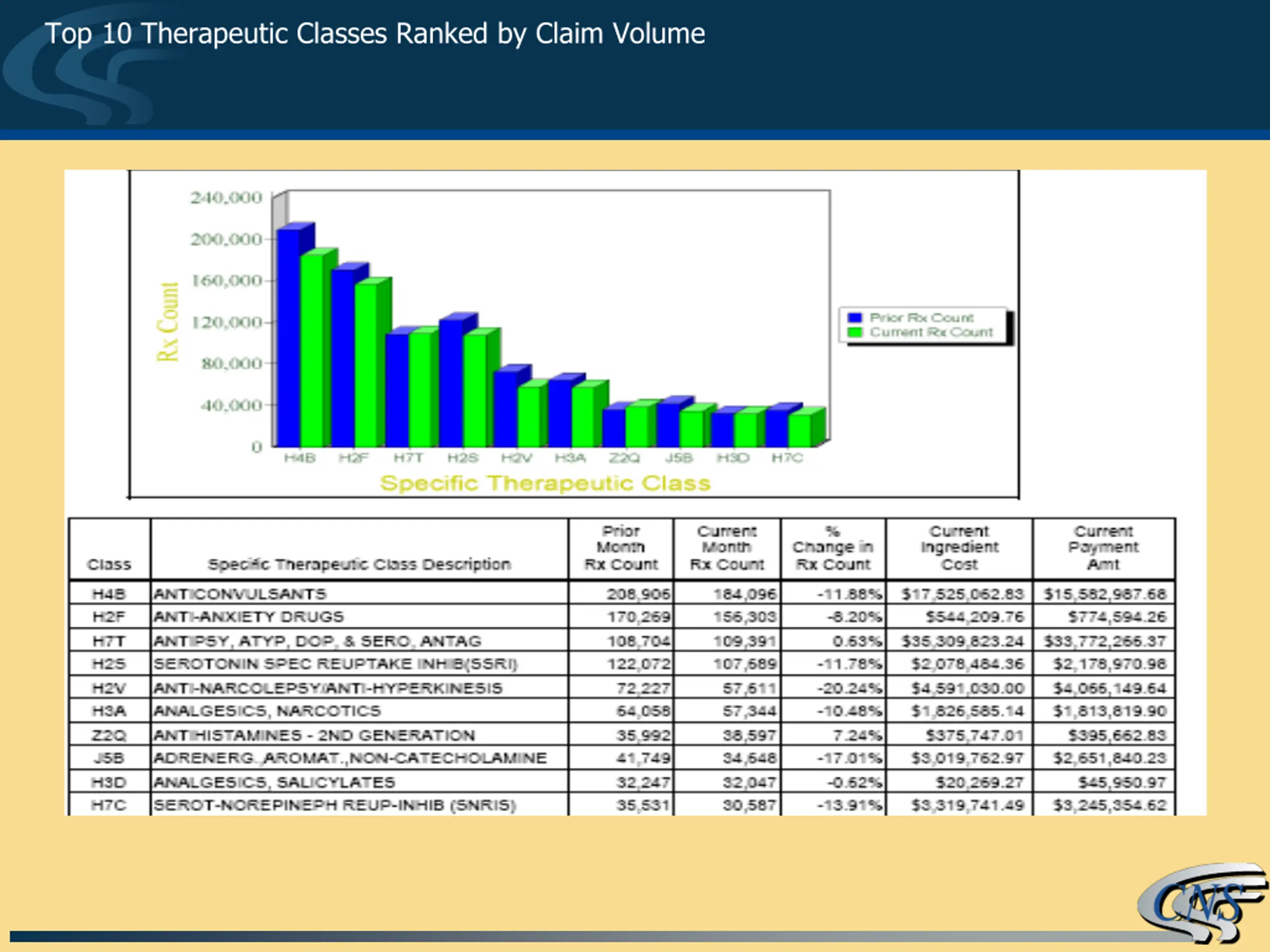Click the blue Prior Rx Count legend swatch
The width and height of the screenshot is (1270, 952).
click(x=855, y=317)
